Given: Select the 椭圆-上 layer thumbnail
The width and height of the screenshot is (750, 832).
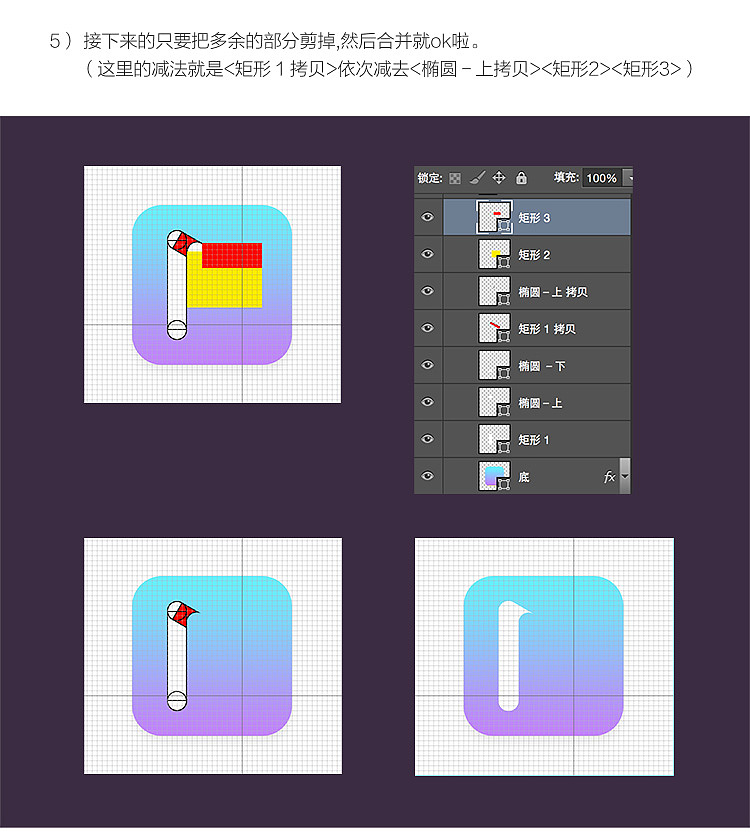Looking at the screenshot, I should pos(494,402).
